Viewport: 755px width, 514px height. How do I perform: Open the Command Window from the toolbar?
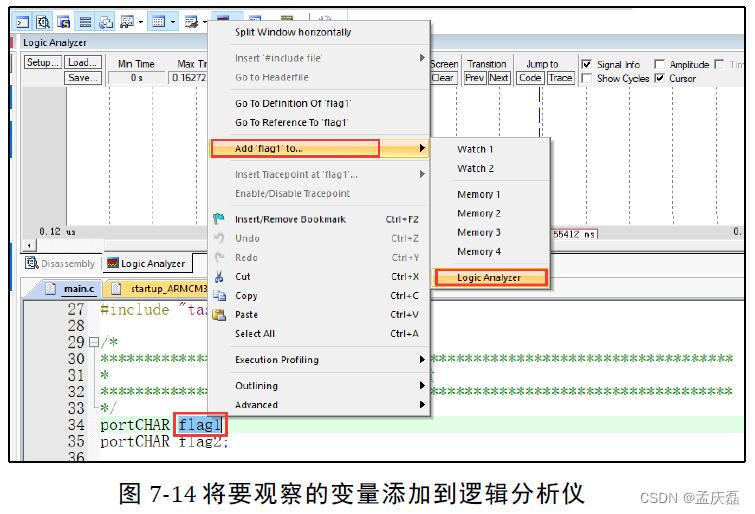[22, 22]
